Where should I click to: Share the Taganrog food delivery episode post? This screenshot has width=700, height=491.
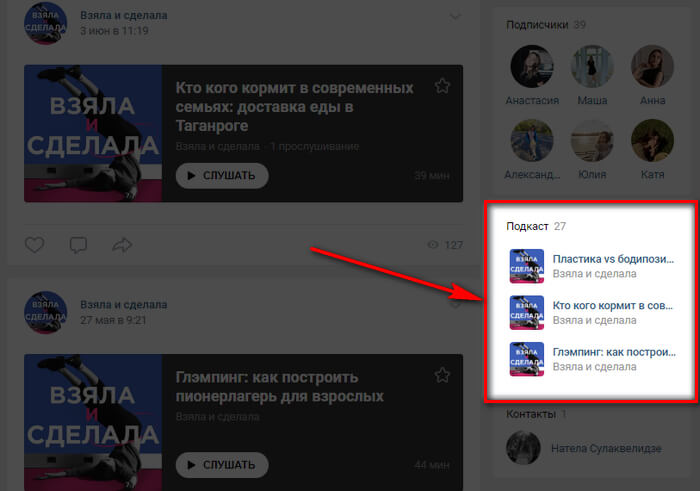122,245
